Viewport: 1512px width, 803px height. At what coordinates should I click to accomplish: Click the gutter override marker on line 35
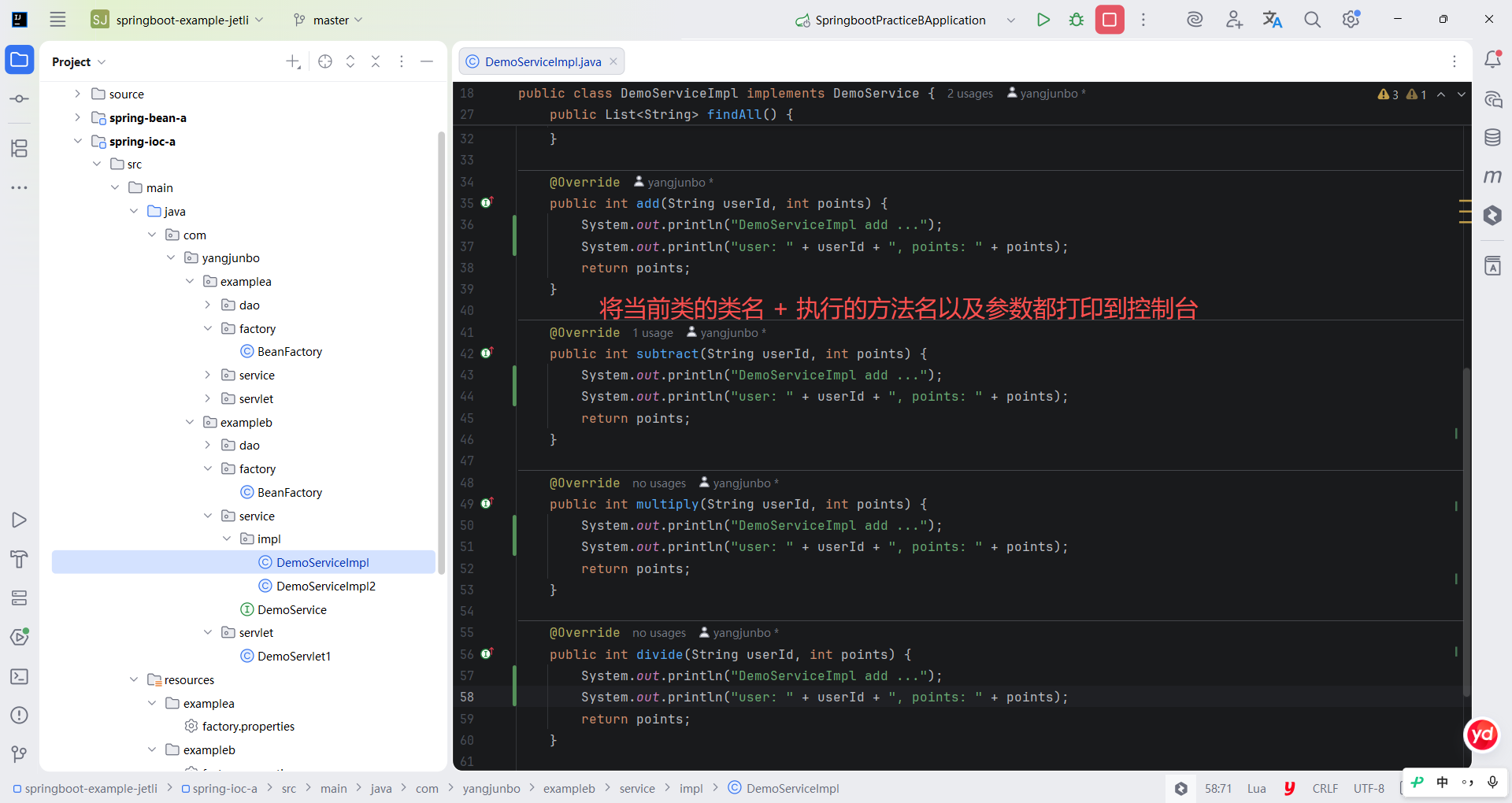point(487,202)
